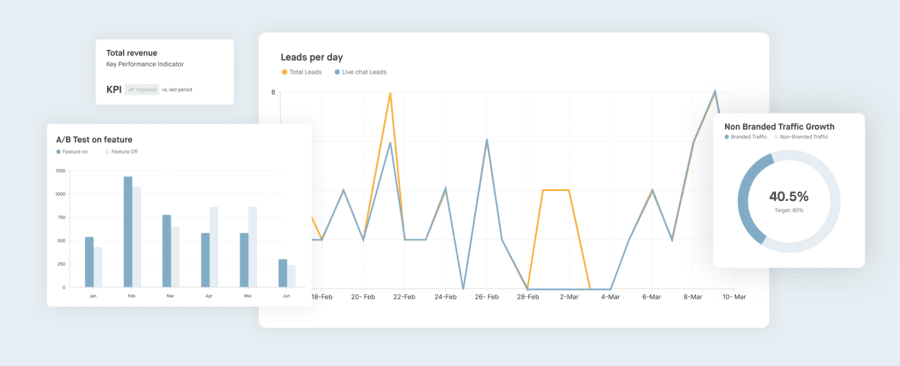This screenshot has height=366, width=900.
Task: Click the 'Mai' month label
Action: [x=248, y=296]
